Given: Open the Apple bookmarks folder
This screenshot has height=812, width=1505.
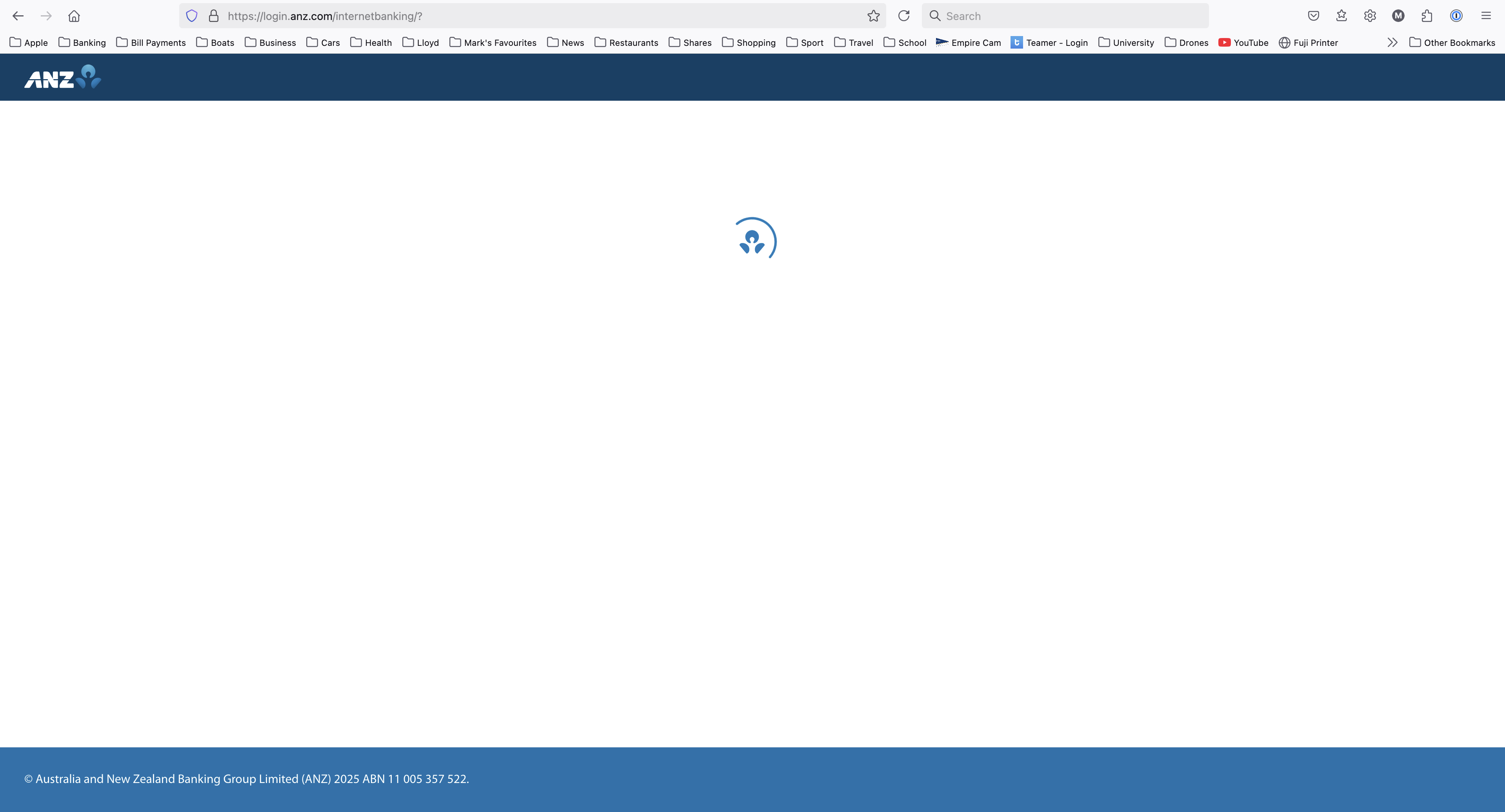Looking at the screenshot, I should (x=29, y=43).
